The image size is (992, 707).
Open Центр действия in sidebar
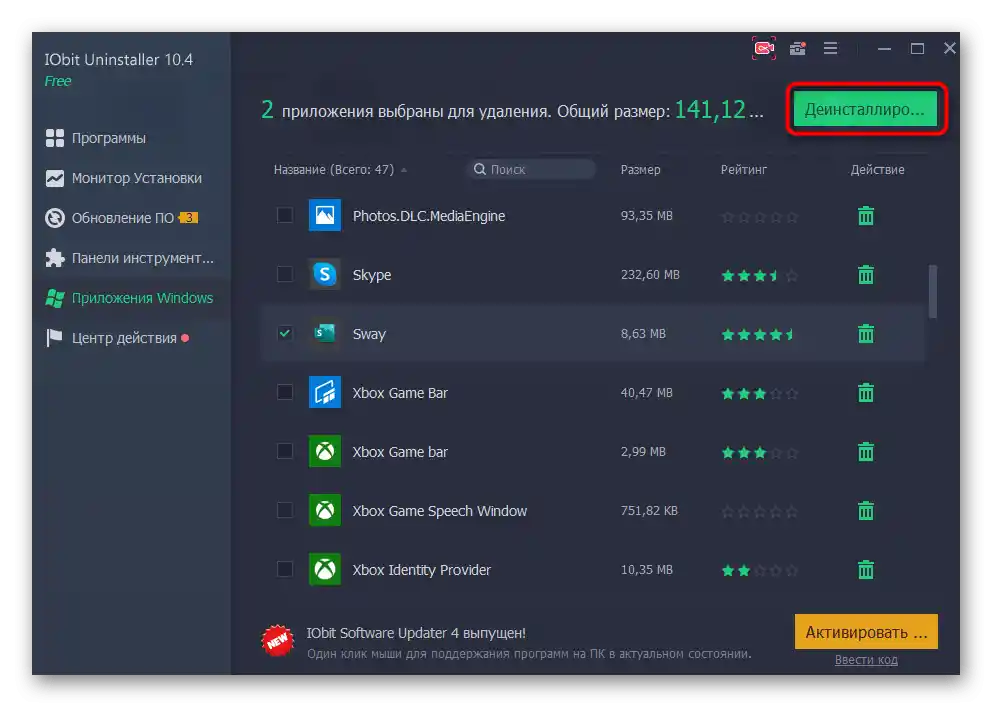[x=117, y=338]
